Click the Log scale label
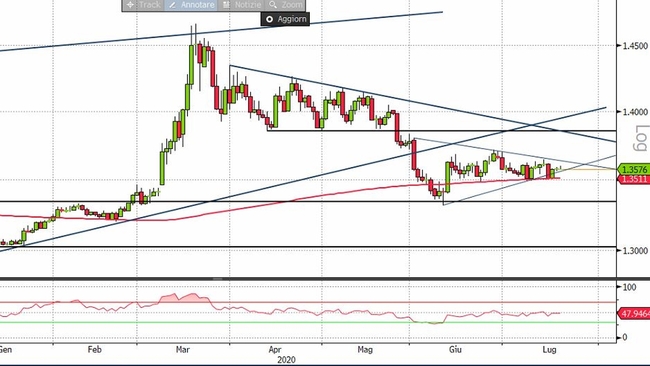650x366 pixels. [x=641, y=138]
